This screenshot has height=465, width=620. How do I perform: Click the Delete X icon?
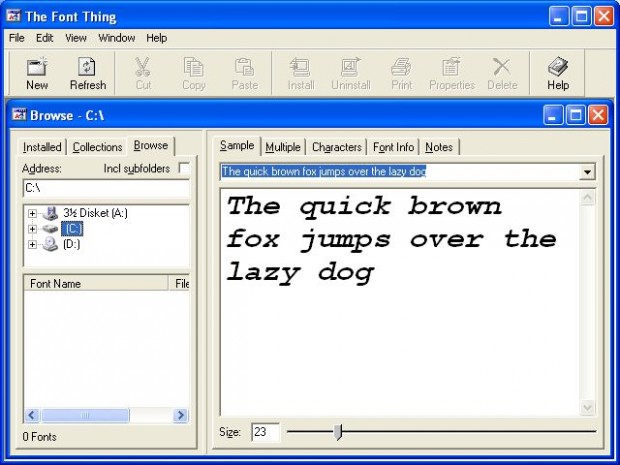coord(502,66)
